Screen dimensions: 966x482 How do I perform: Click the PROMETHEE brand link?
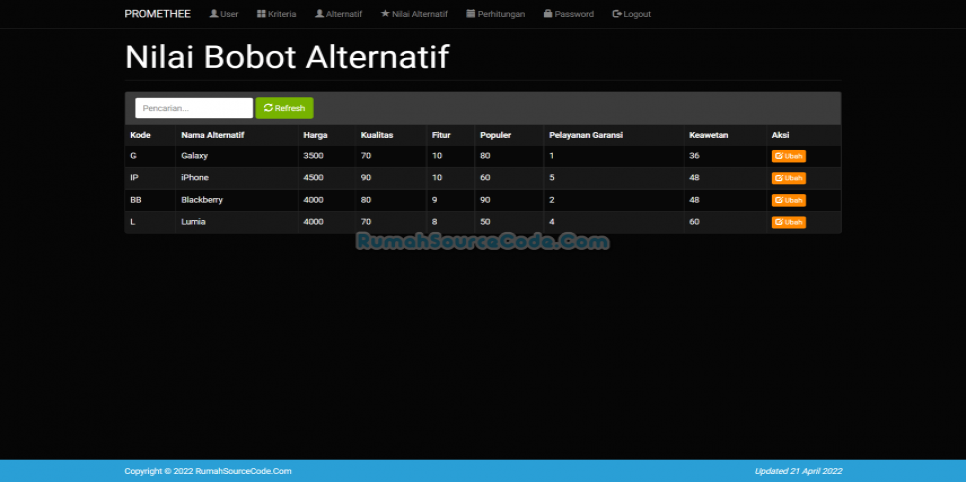click(x=158, y=14)
